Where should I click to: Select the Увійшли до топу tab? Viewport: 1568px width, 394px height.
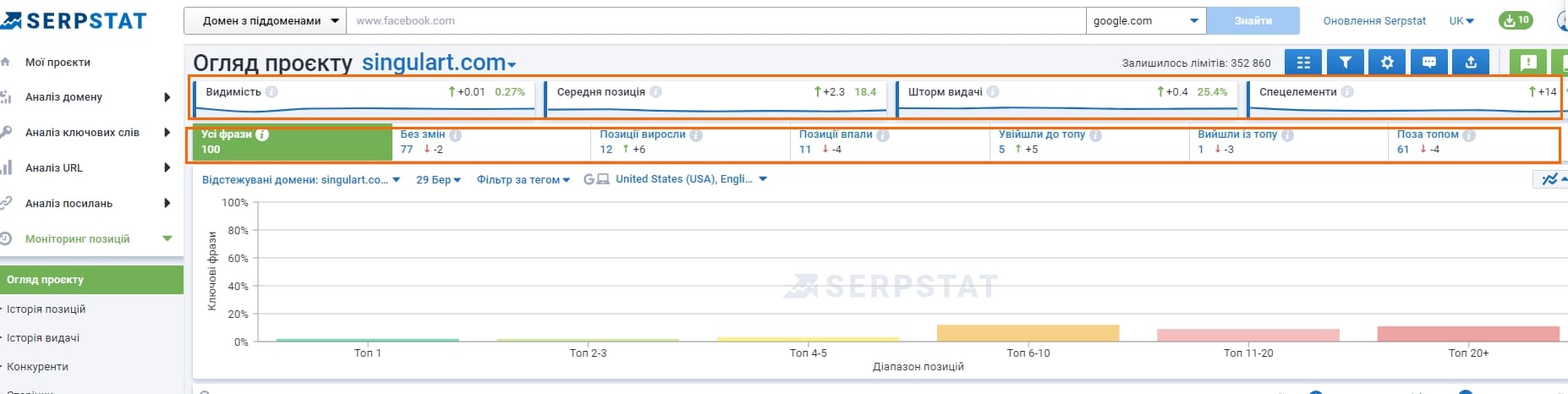tap(1090, 142)
